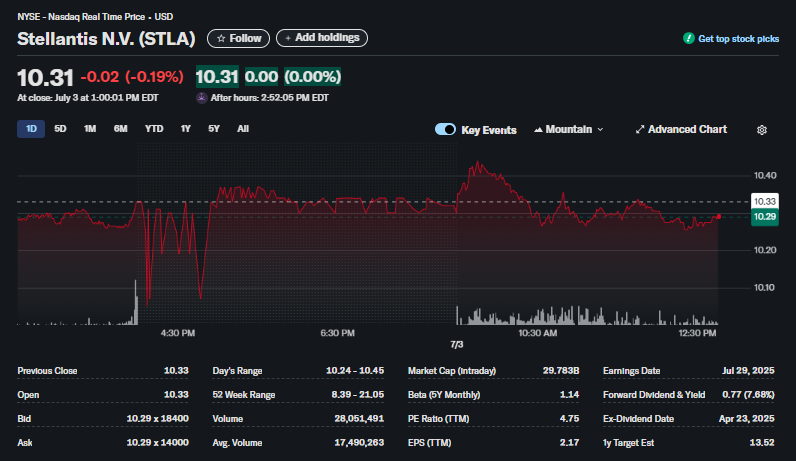Click Bid value 10.29 x 18400
The image size is (796, 461).
157,418
